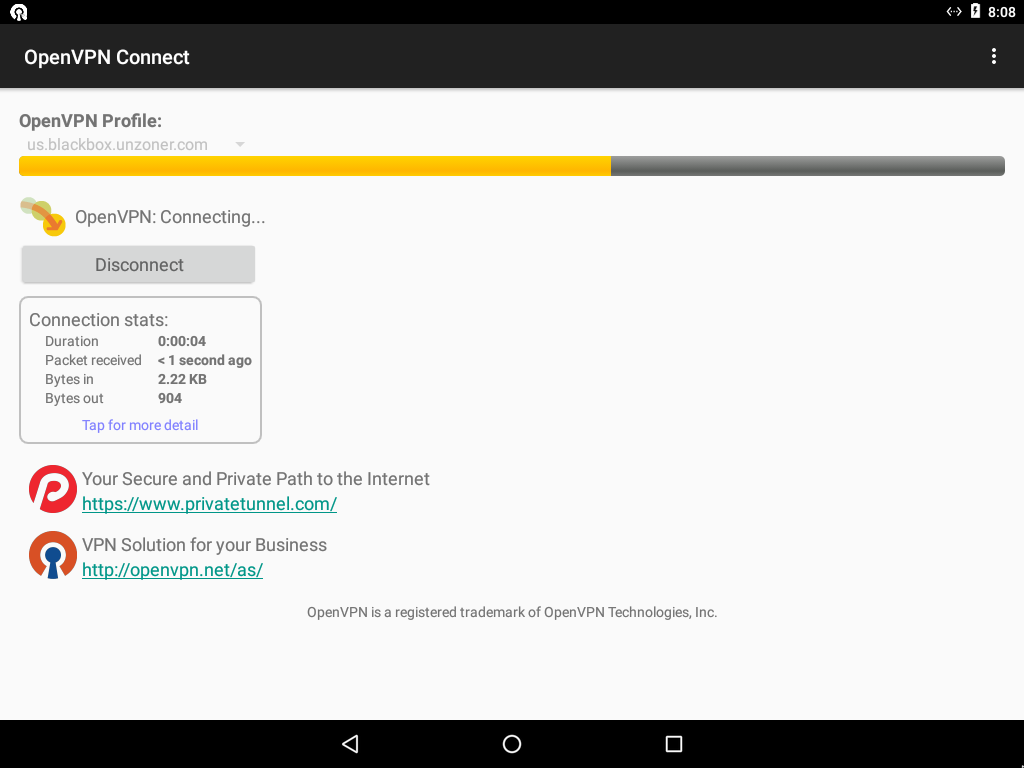Screen dimensions: 1024x768
Task: Click the Bytes in label
Action: 69,379
